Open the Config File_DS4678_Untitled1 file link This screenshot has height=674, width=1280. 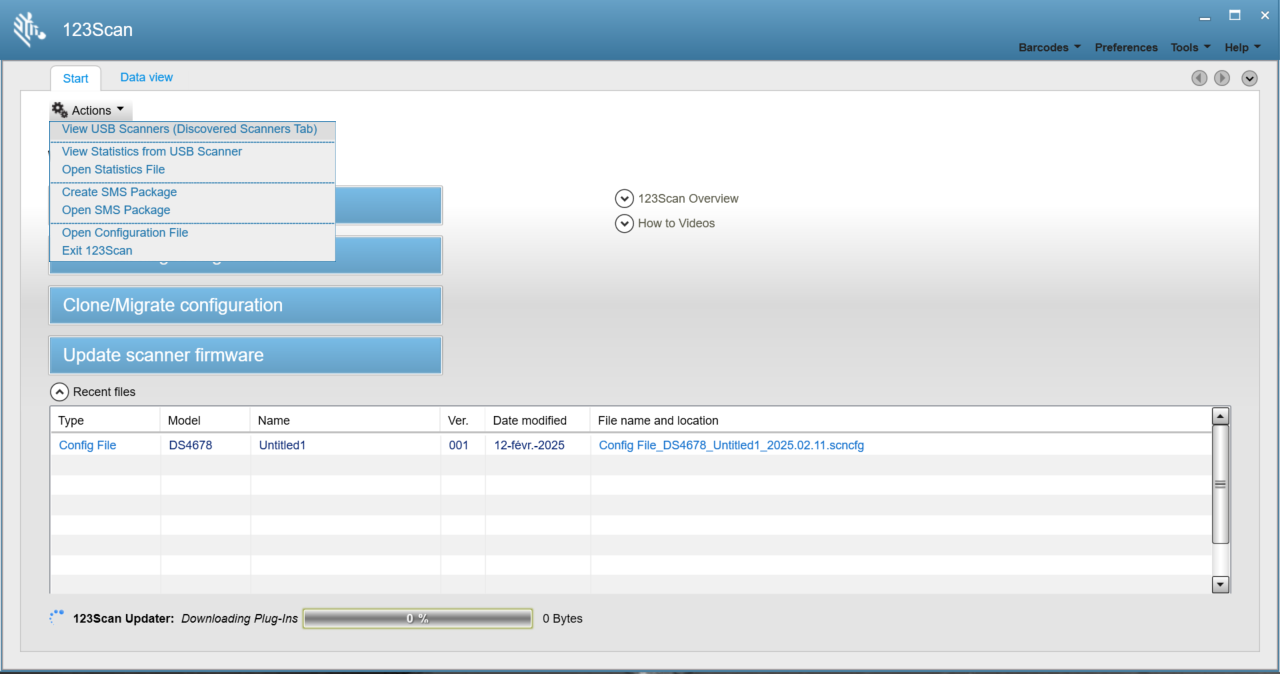point(731,445)
